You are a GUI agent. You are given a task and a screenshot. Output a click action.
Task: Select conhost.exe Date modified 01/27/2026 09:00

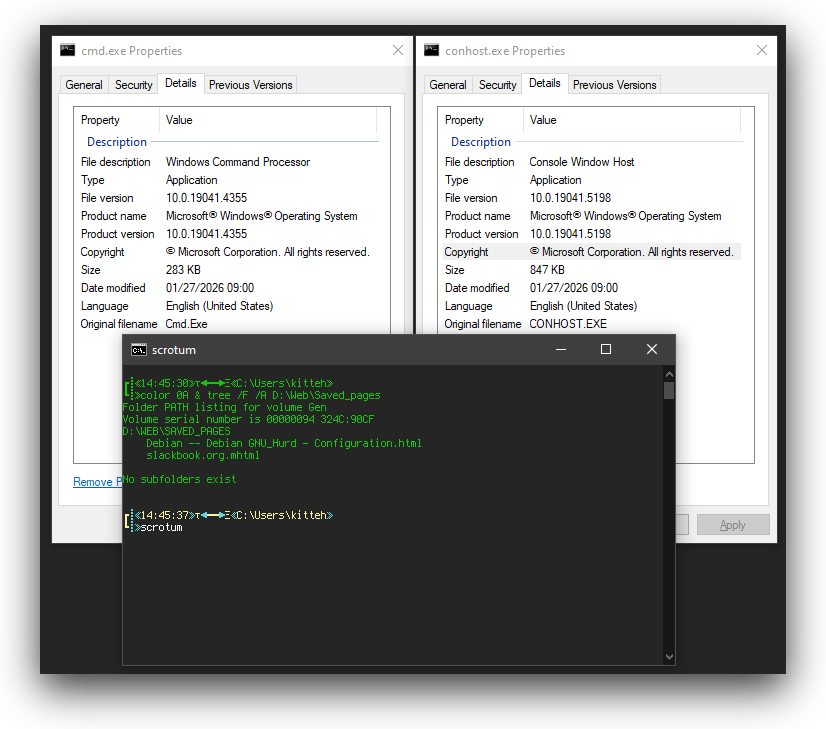(x=574, y=288)
